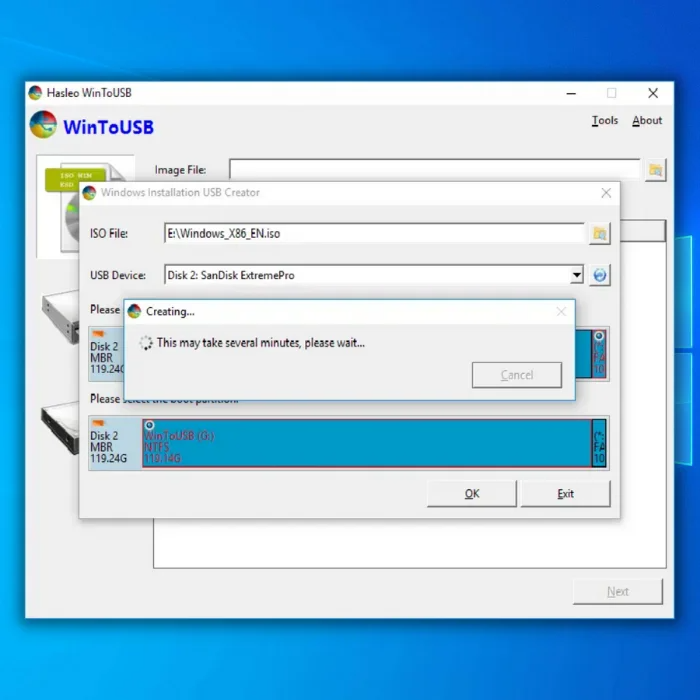Select the FAT system partition in upper row
The height and width of the screenshot is (700, 700).
pyautogui.click(x=599, y=354)
